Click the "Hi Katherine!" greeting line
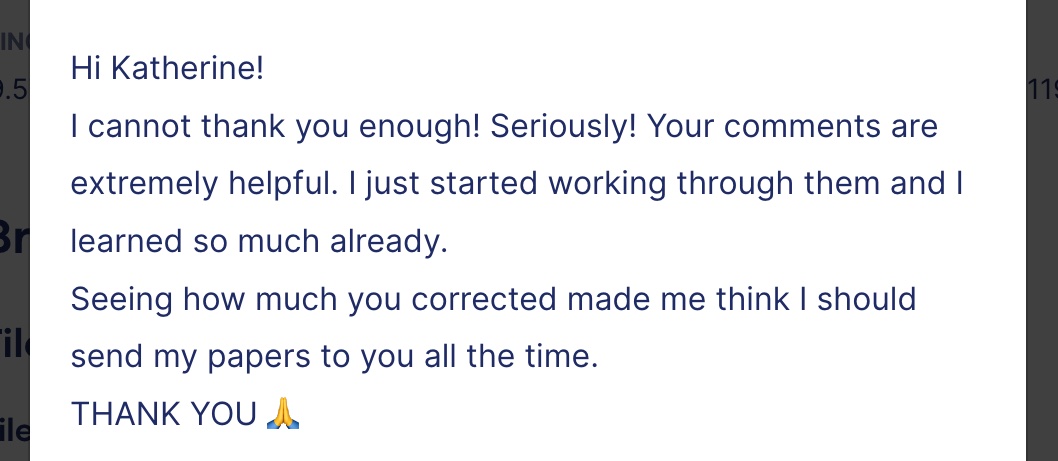This screenshot has width=1058, height=461. (x=167, y=68)
